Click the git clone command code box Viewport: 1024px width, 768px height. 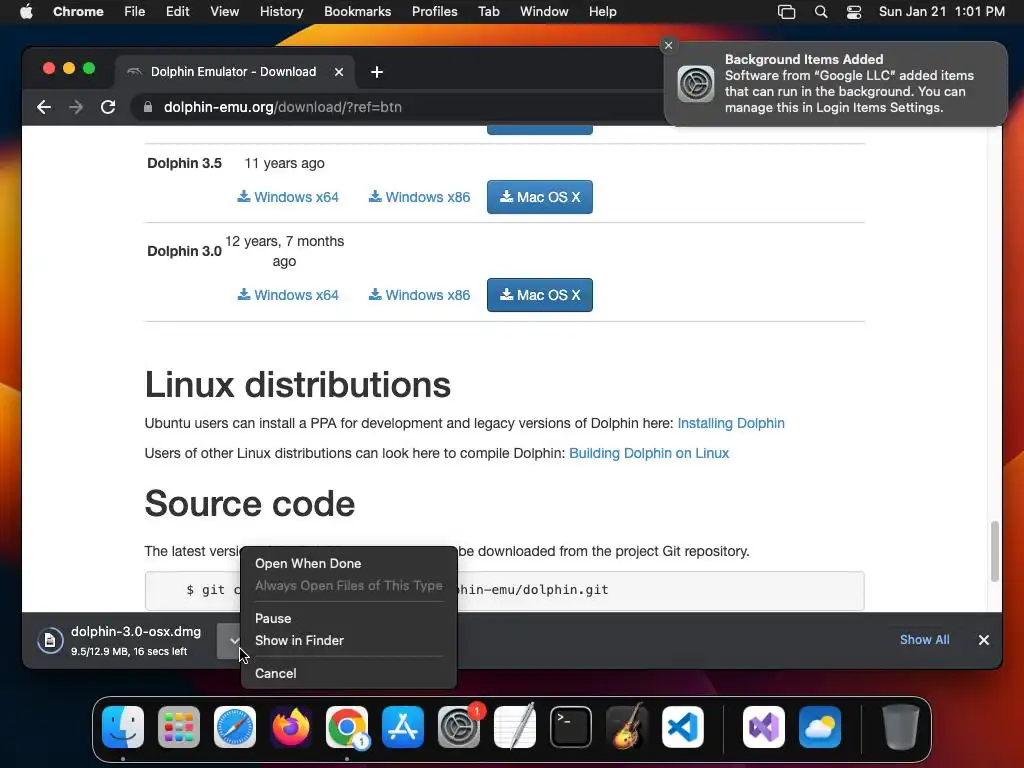click(504, 590)
